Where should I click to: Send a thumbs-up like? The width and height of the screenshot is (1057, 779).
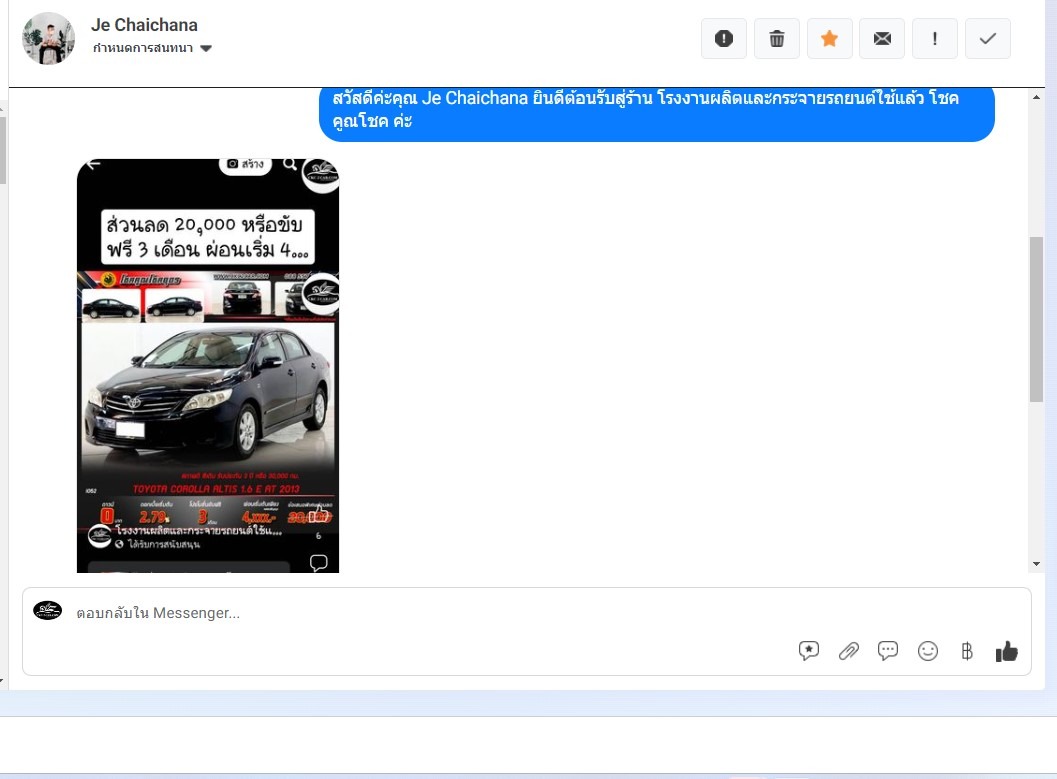pos(1006,651)
